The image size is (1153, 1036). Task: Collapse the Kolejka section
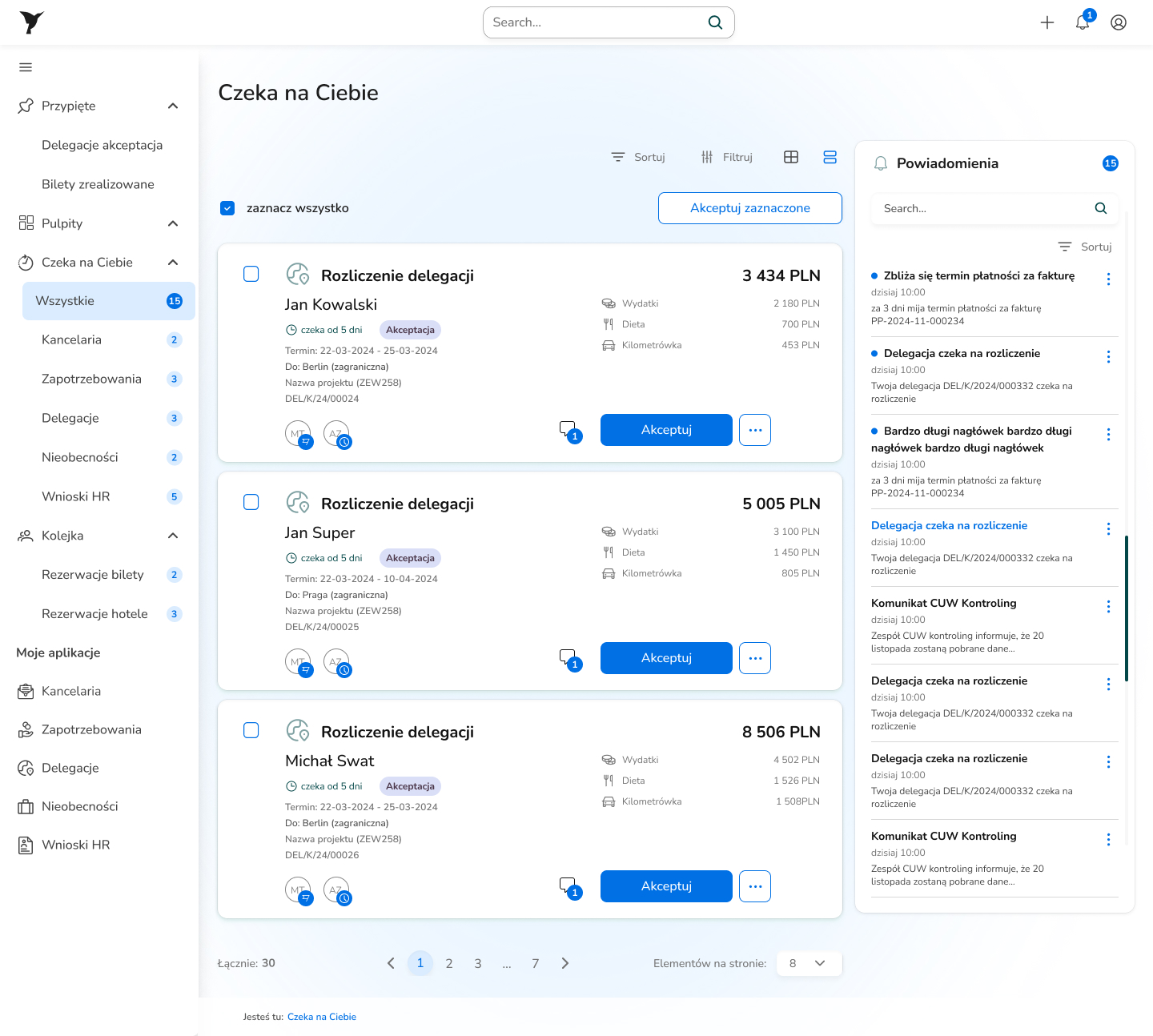coord(173,536)
